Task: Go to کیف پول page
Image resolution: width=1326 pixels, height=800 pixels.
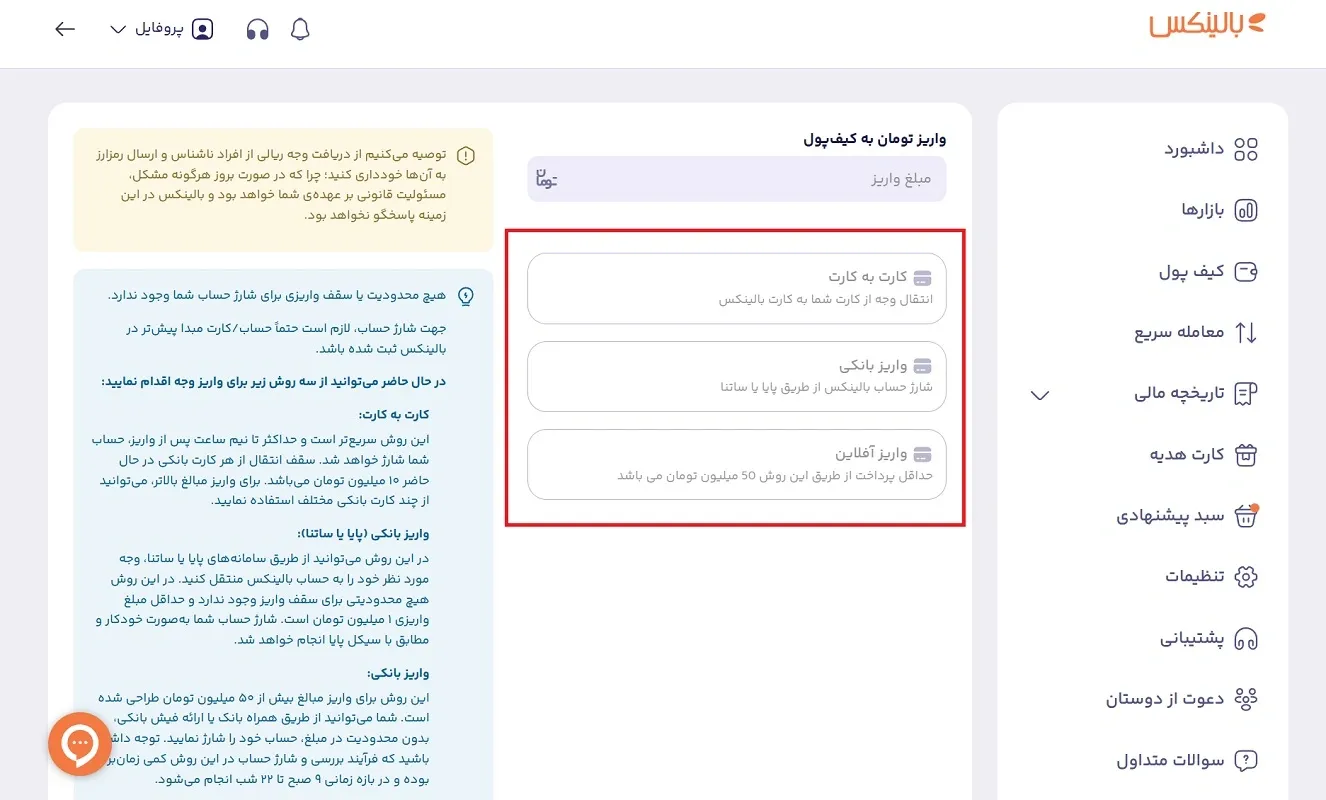Action: click(x=1192, y=272)
